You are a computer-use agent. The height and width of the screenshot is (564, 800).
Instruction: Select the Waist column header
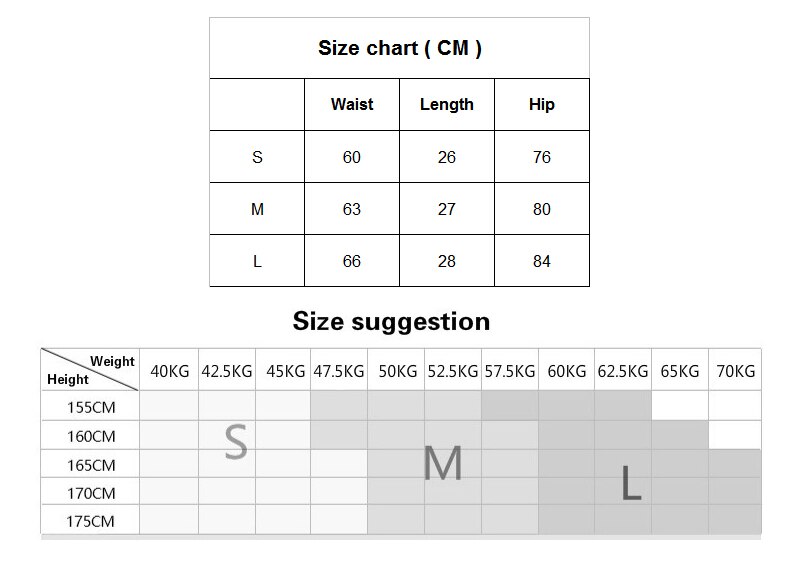coord(352,104)
